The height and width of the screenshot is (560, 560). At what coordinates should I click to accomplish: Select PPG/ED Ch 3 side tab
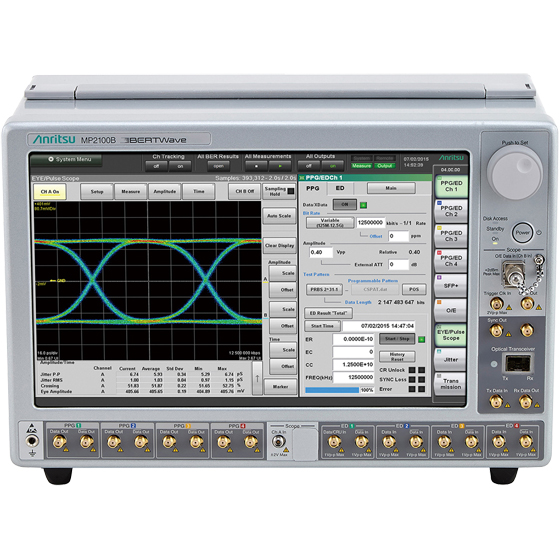coord(451,236)
